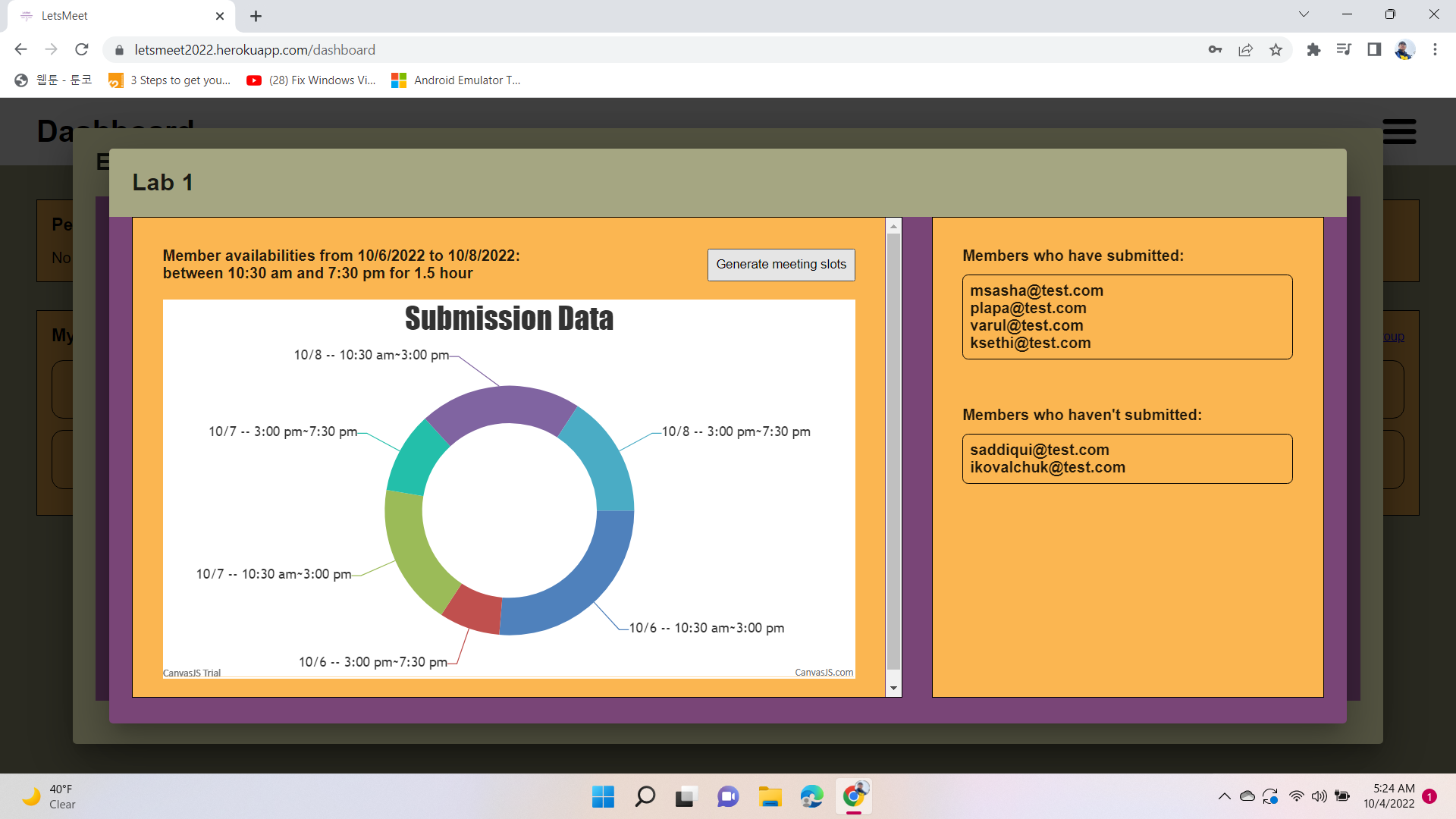Bookmark this page with the star icon

(1276, 50)
